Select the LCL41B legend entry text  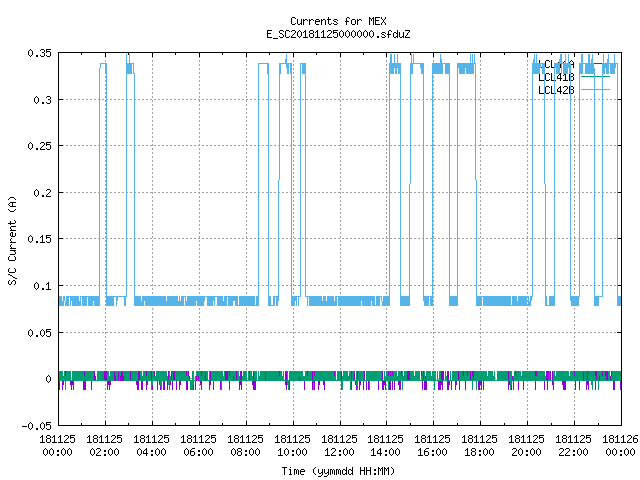(x=556, y=77)
